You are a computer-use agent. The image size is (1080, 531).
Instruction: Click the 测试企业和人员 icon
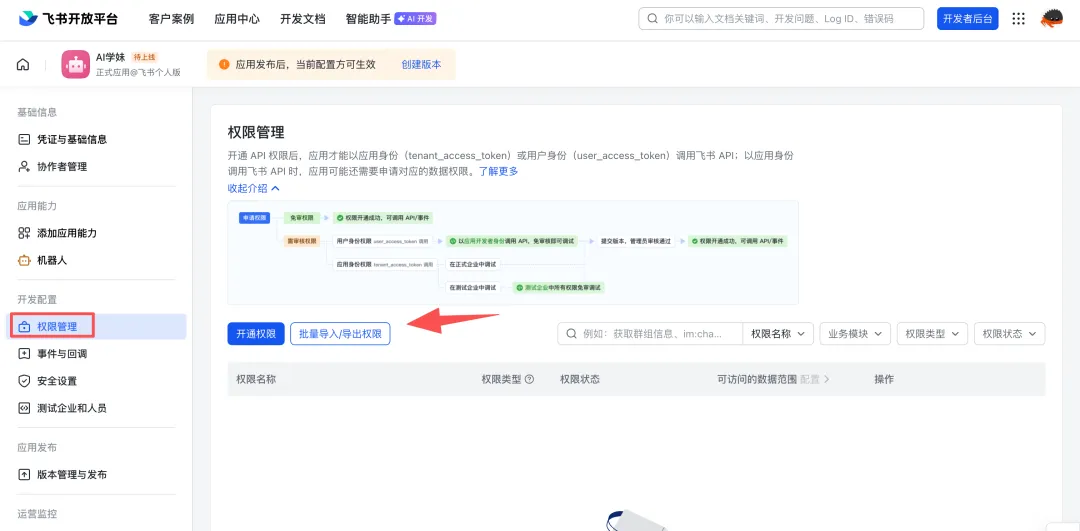click(24, 408)
